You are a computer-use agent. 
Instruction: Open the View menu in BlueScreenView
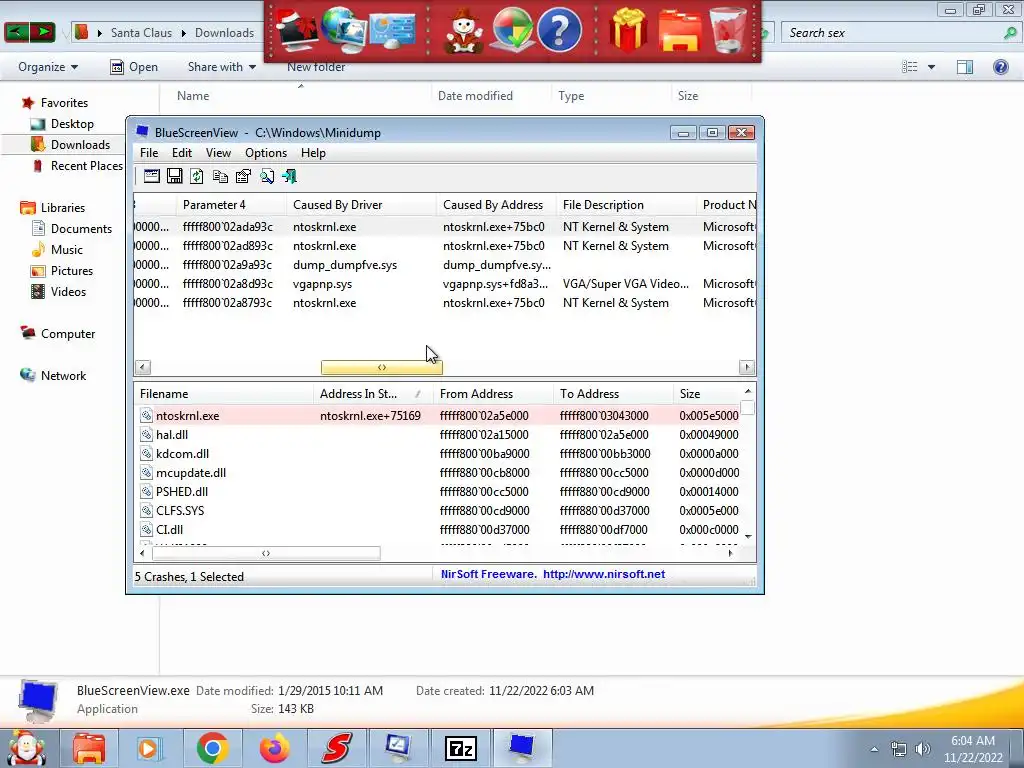click(x=218, y=153)
